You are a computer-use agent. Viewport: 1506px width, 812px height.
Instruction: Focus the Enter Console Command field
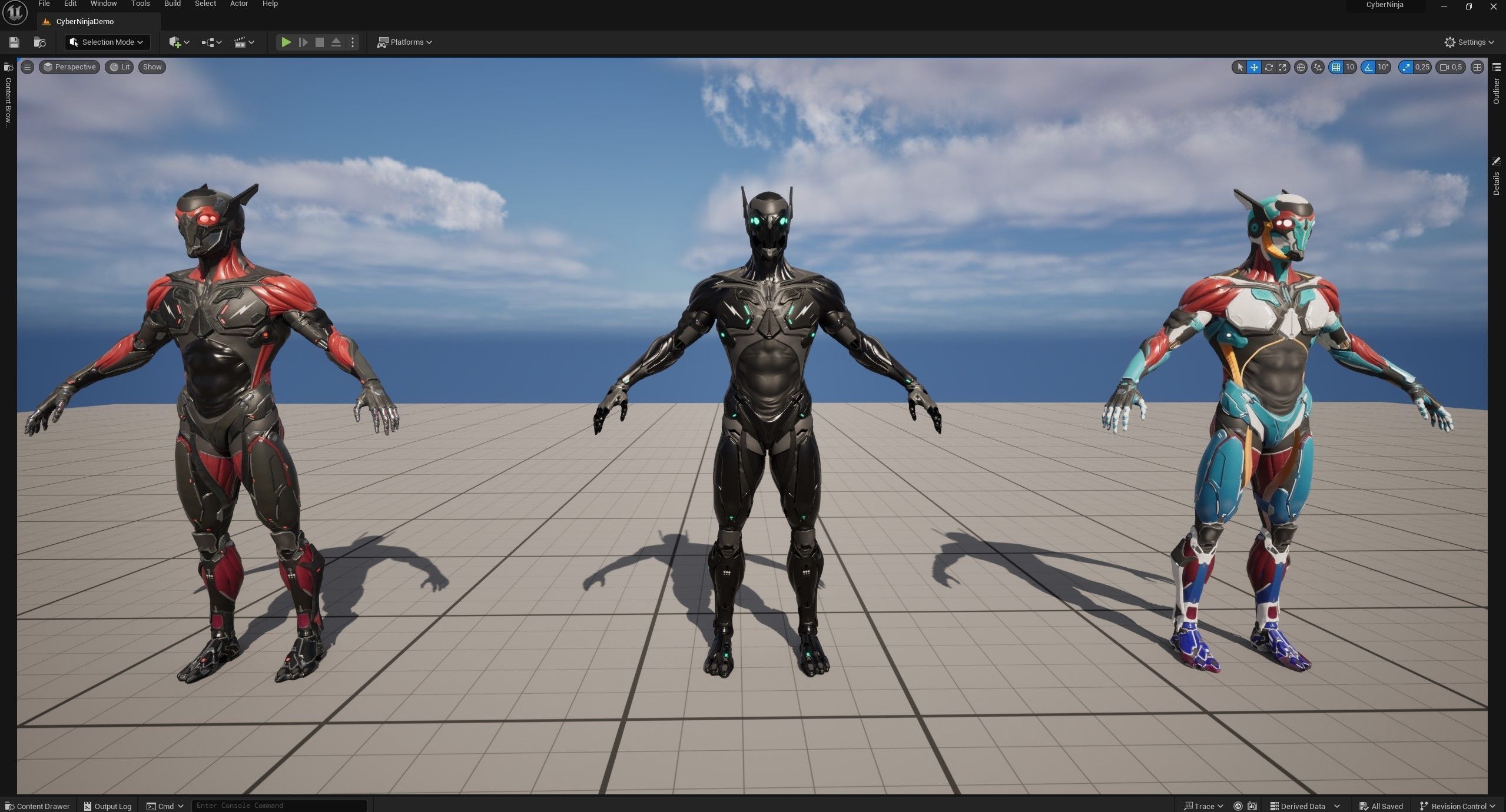coord(279,805)
